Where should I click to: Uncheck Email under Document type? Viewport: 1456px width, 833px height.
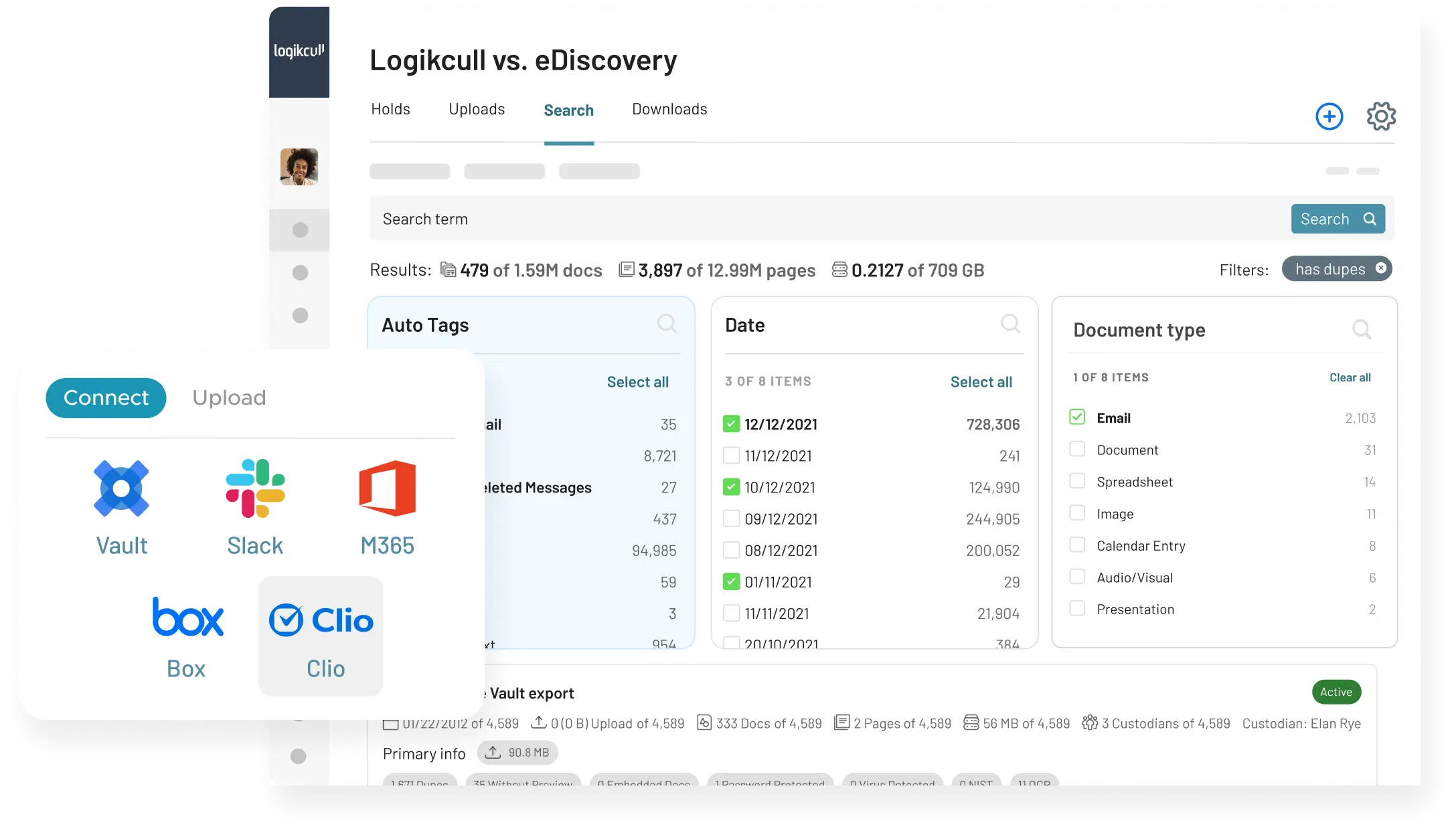1077,417
